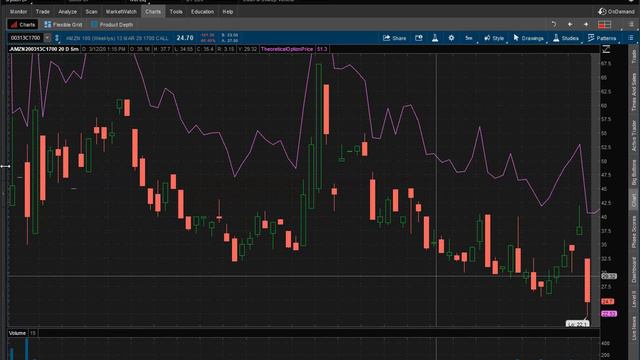Open the Trade side panel tab
The width and height of the screenshot is (640, 360).
[x=634, y=55]
